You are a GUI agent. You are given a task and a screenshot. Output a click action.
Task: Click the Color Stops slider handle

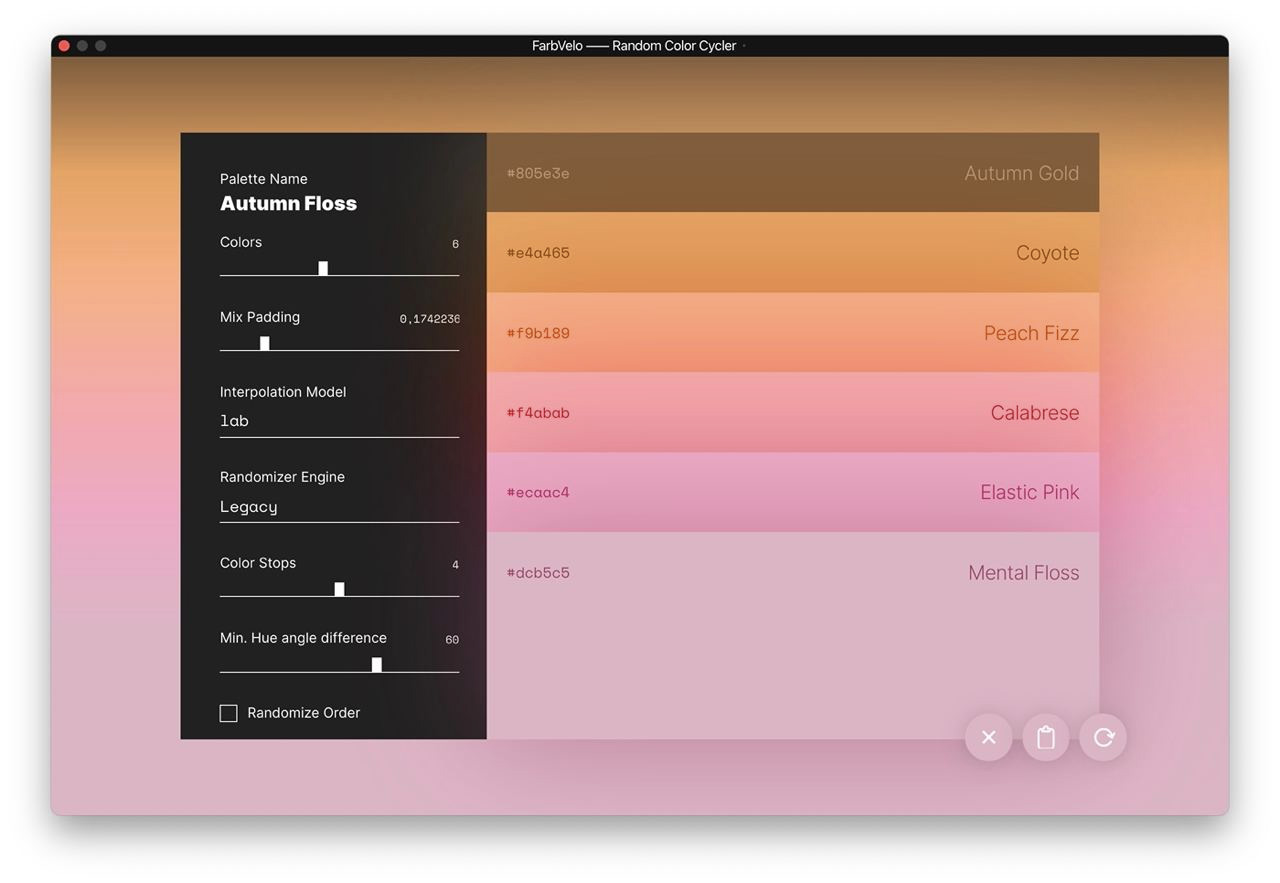(339, 589)
